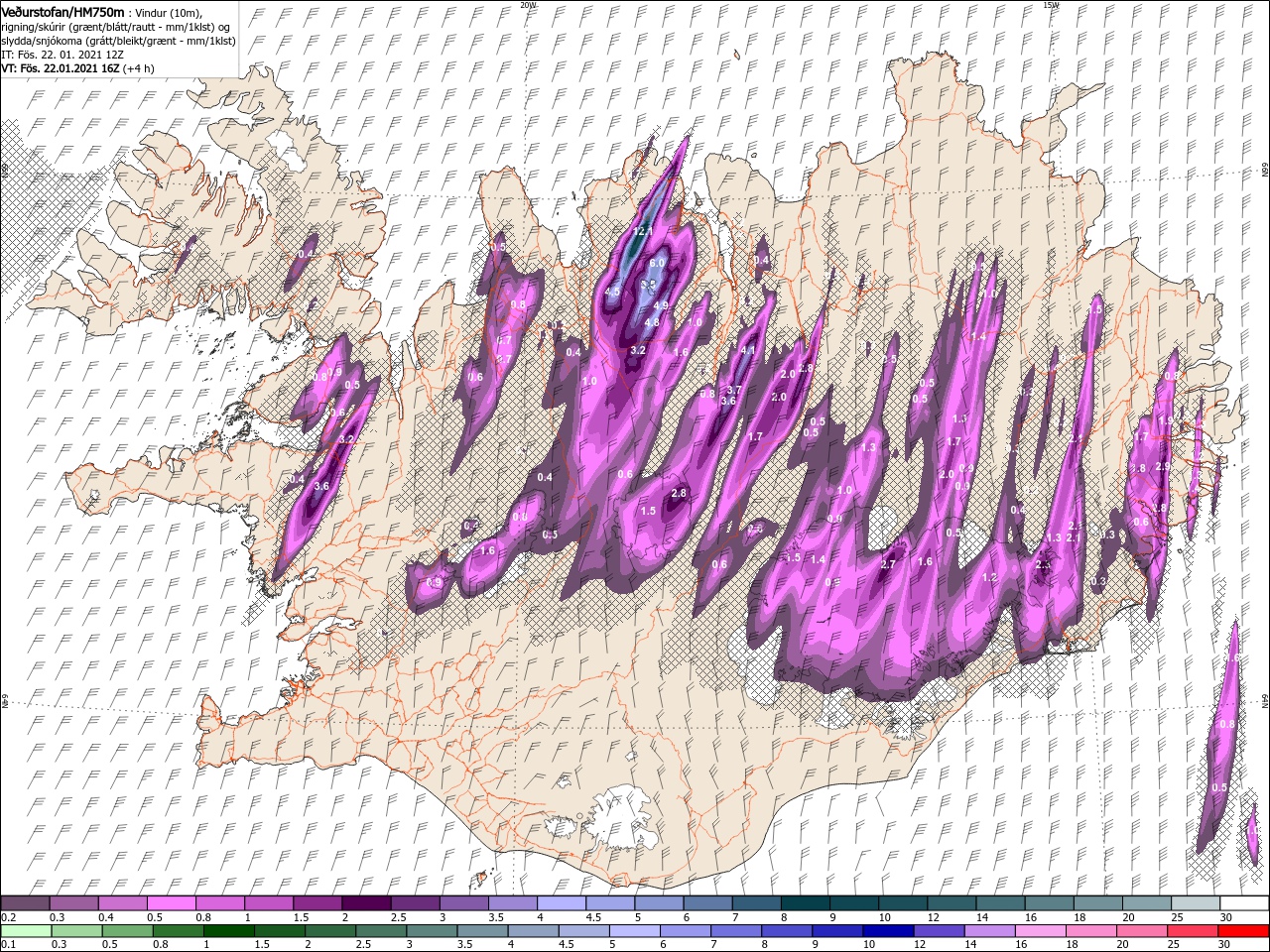Pick light pink rain swatch between 16 and 18
The width and height of the screenshot is (1270, 952).
click(1039, 931)
